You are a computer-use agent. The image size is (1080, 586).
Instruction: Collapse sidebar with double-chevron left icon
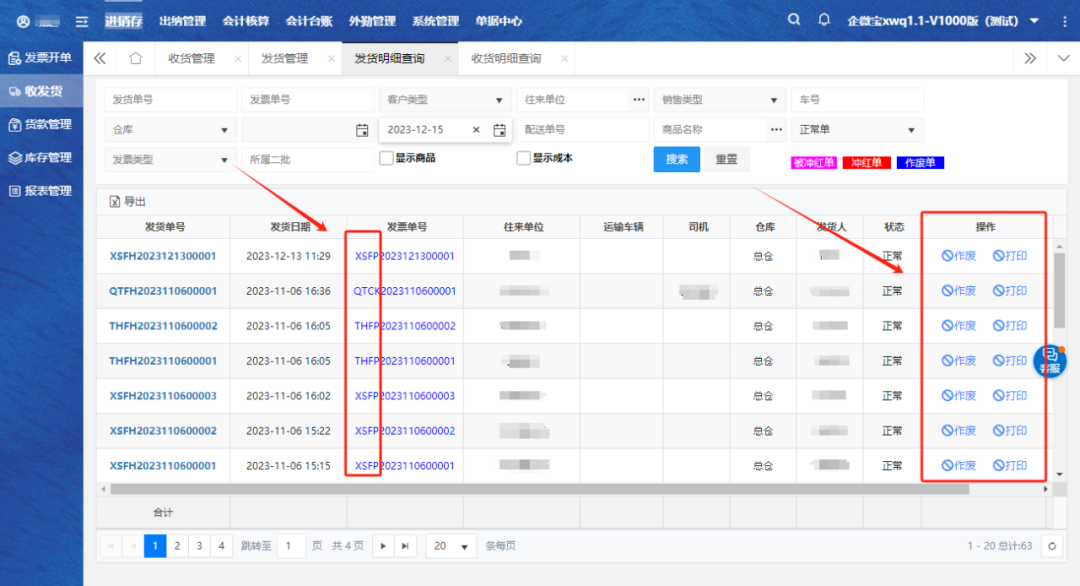(99, 58)
